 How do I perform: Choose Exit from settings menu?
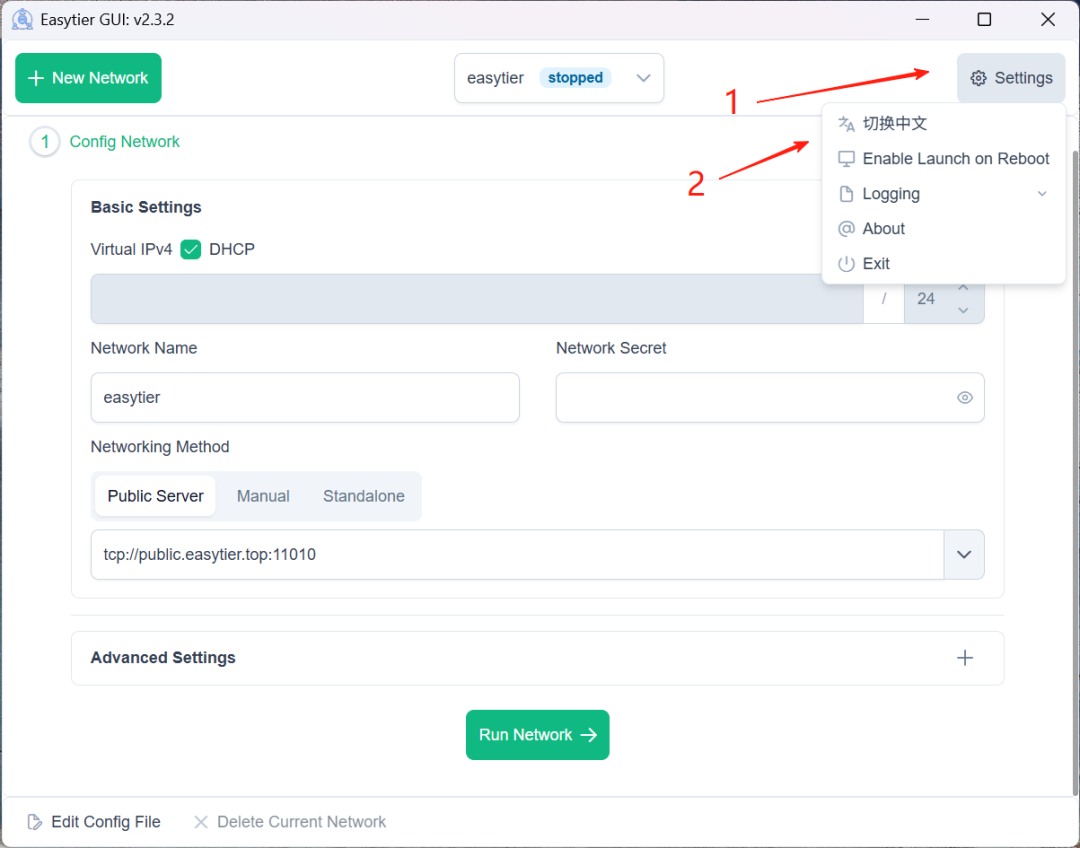pos(944,264)
